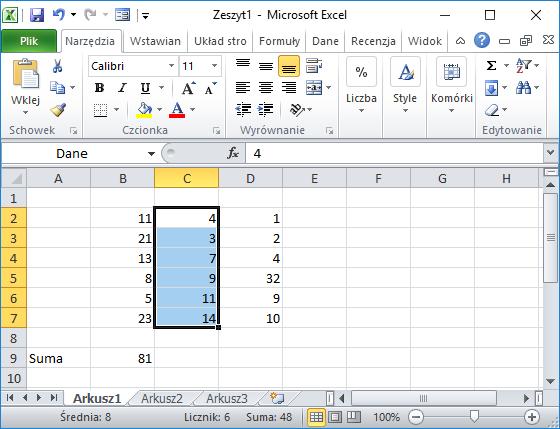Open text orientation options

coord(297,110)
